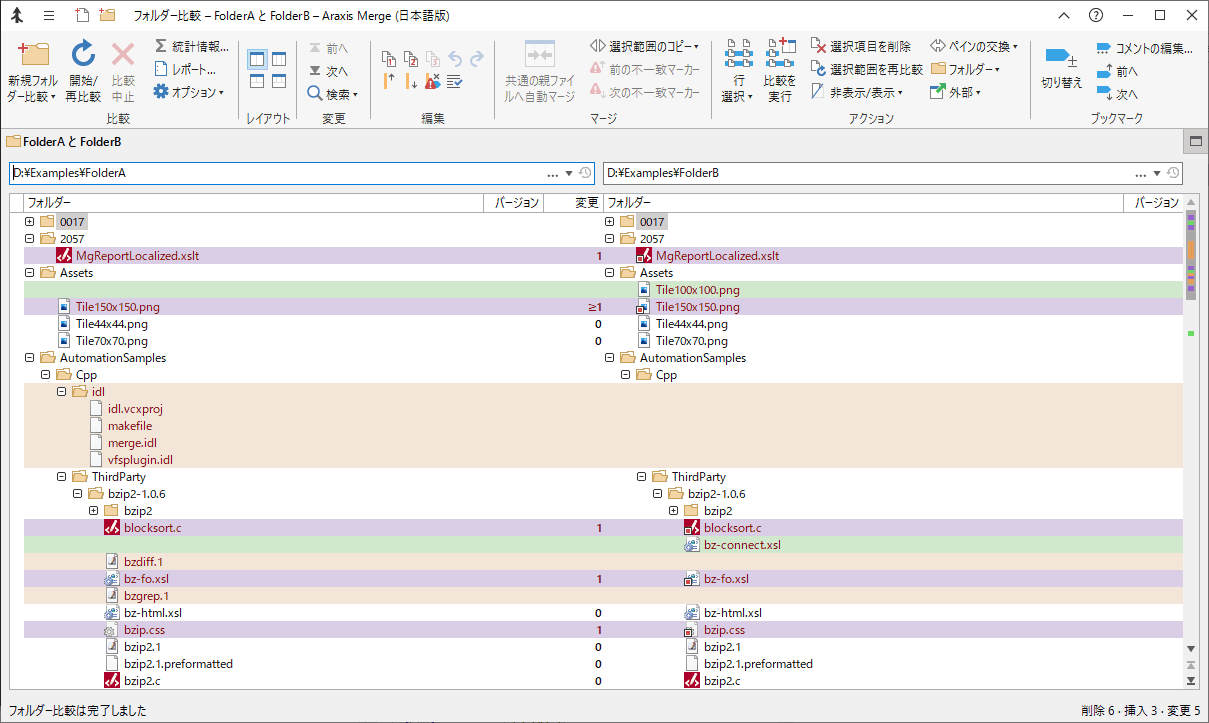Open history for the FolderA path field
The width and height of the screenshot is (1209, 723).
585,173
